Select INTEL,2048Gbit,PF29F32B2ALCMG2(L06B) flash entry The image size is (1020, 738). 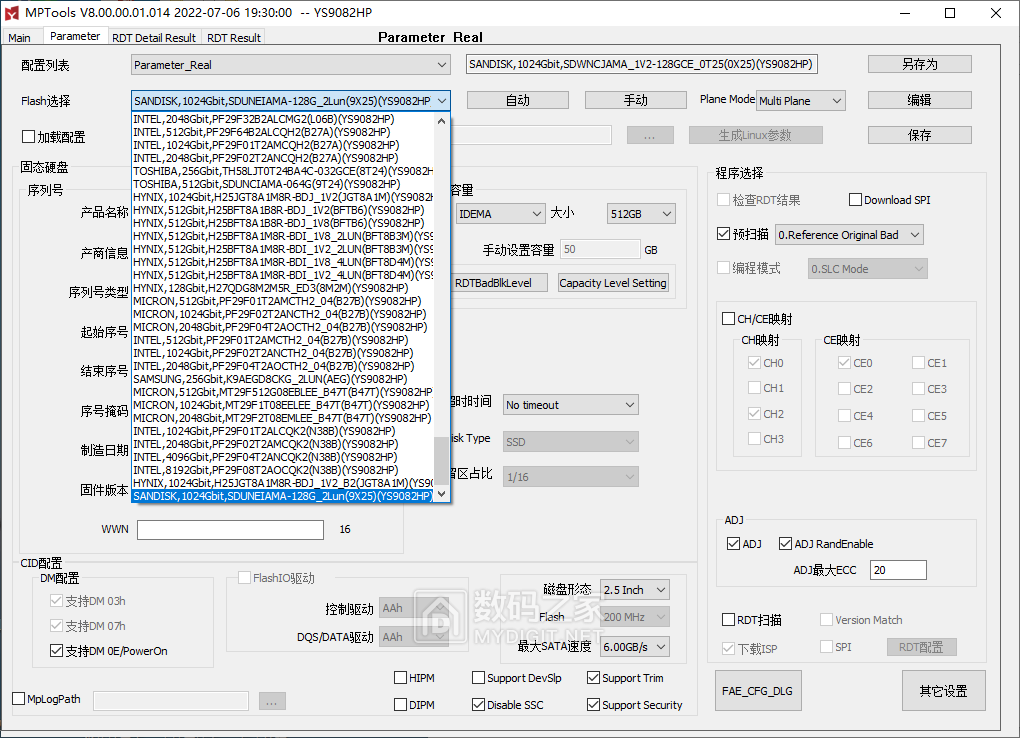pyautogui.click(x=282, y=119)
